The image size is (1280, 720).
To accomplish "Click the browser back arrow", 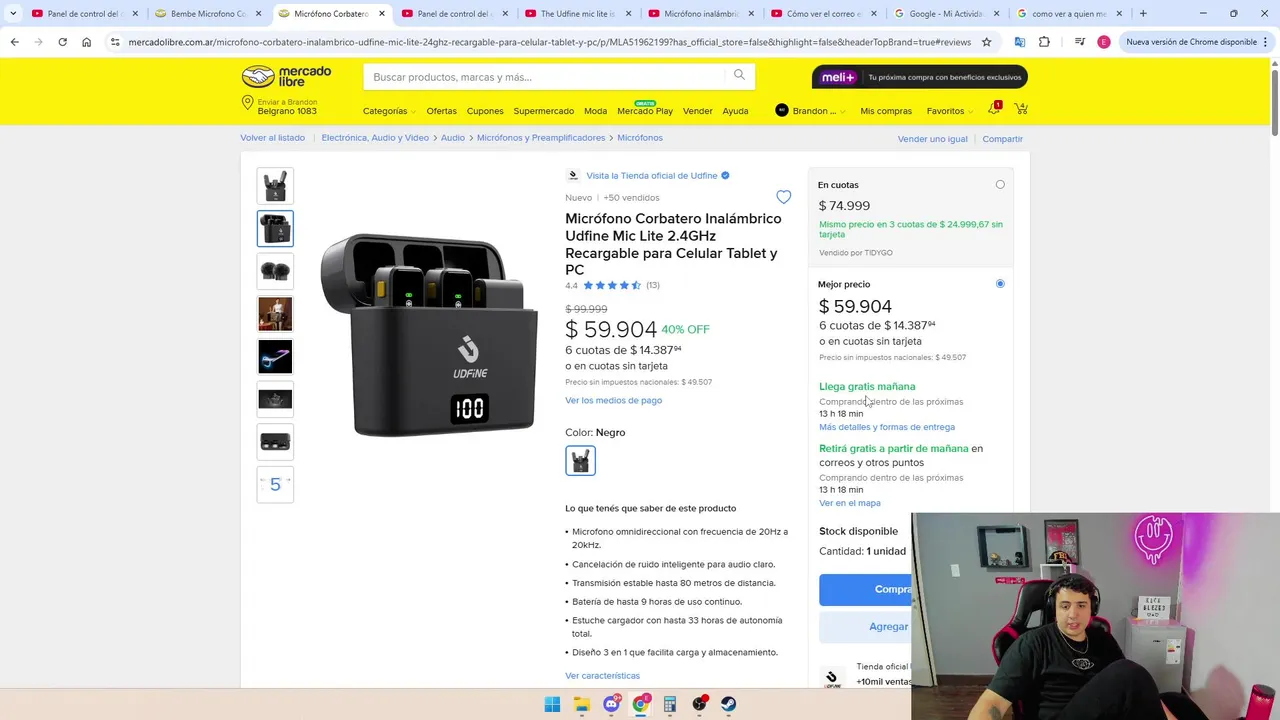I will pyautogui.click(x=14, y=42).
